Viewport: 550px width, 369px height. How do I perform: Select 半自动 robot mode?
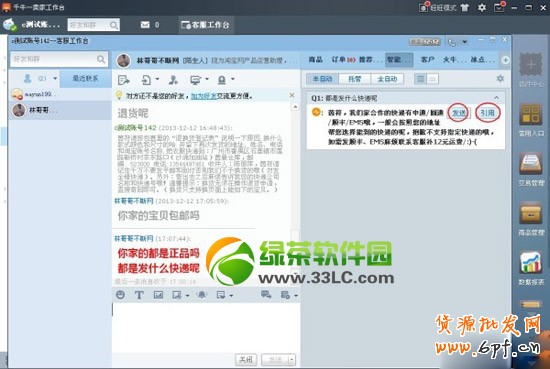tap(322, 79)
